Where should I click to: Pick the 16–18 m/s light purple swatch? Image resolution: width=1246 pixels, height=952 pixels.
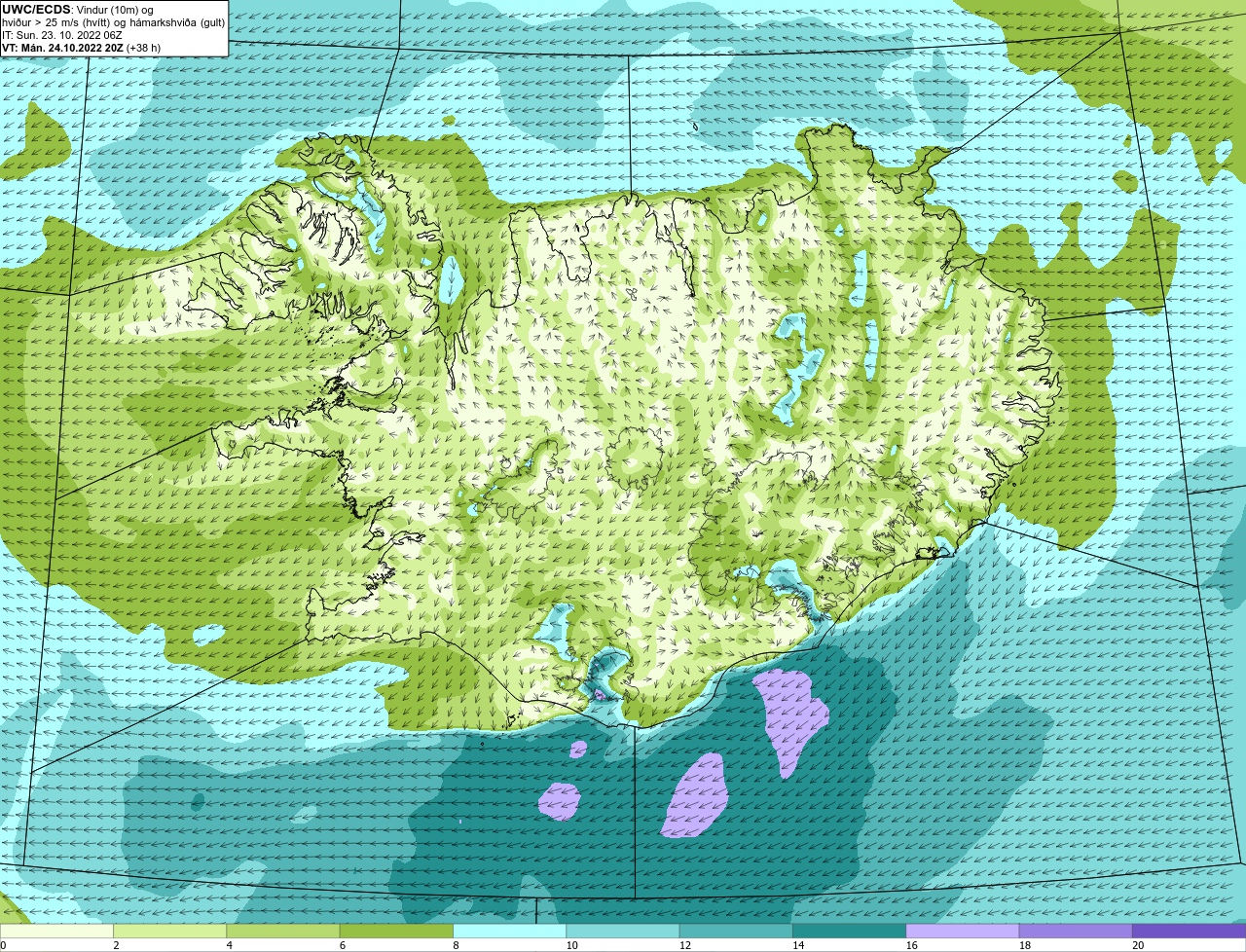[963, 932]
